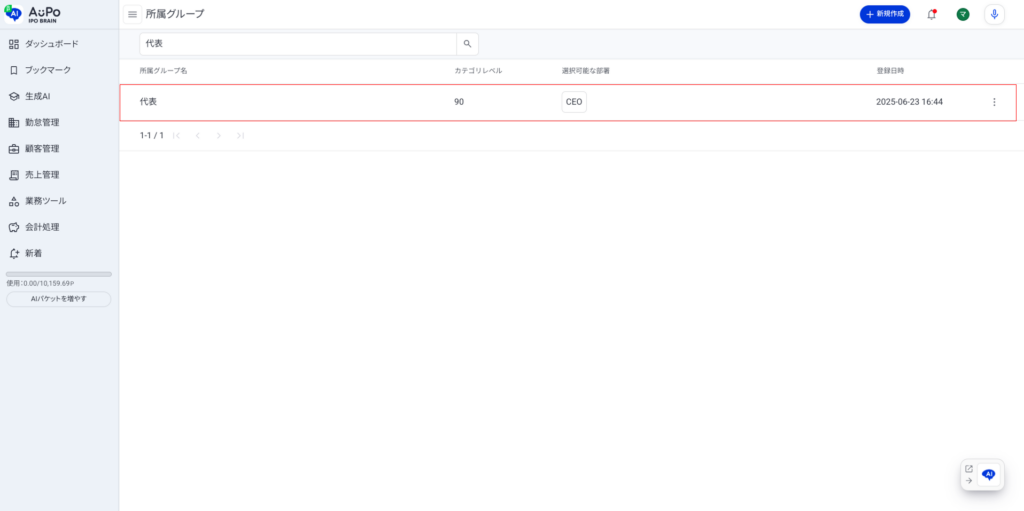The width and height of the screenshot is (1024, 511).
Task: Open ブックマーク from the sidebar
Action: point(47,70)
